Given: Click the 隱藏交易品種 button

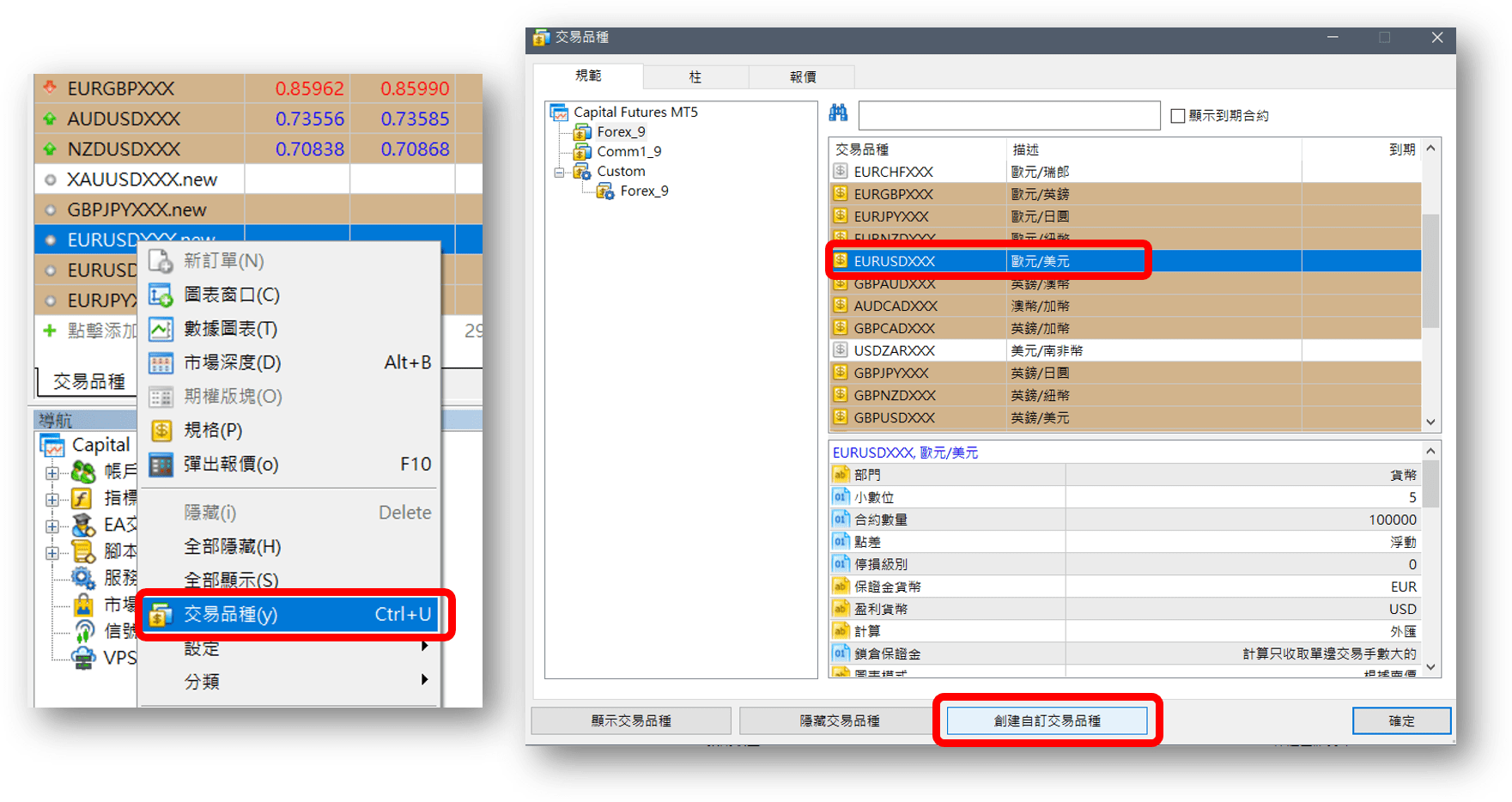Looking at the screenshot, I should coord(839,720).
